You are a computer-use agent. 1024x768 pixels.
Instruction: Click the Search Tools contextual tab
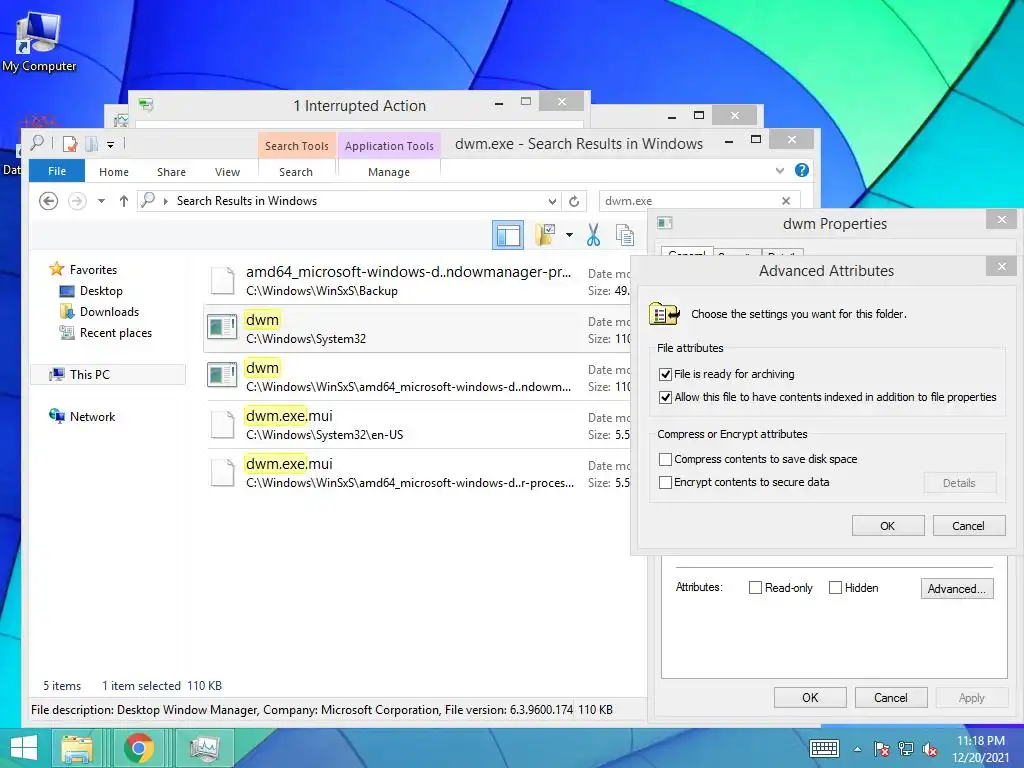coord(296,146)
